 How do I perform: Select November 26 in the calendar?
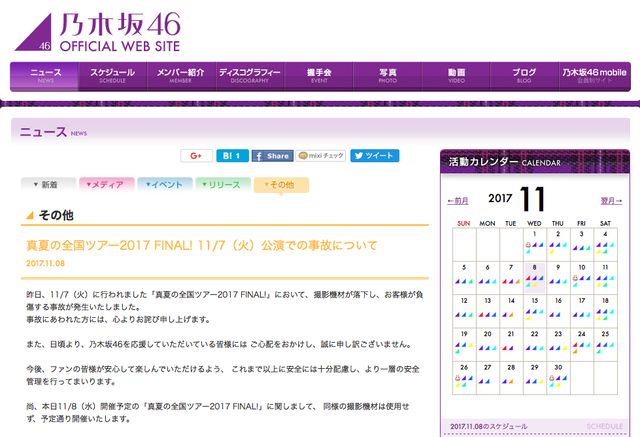pyautogui.click(x=464, y=378)
